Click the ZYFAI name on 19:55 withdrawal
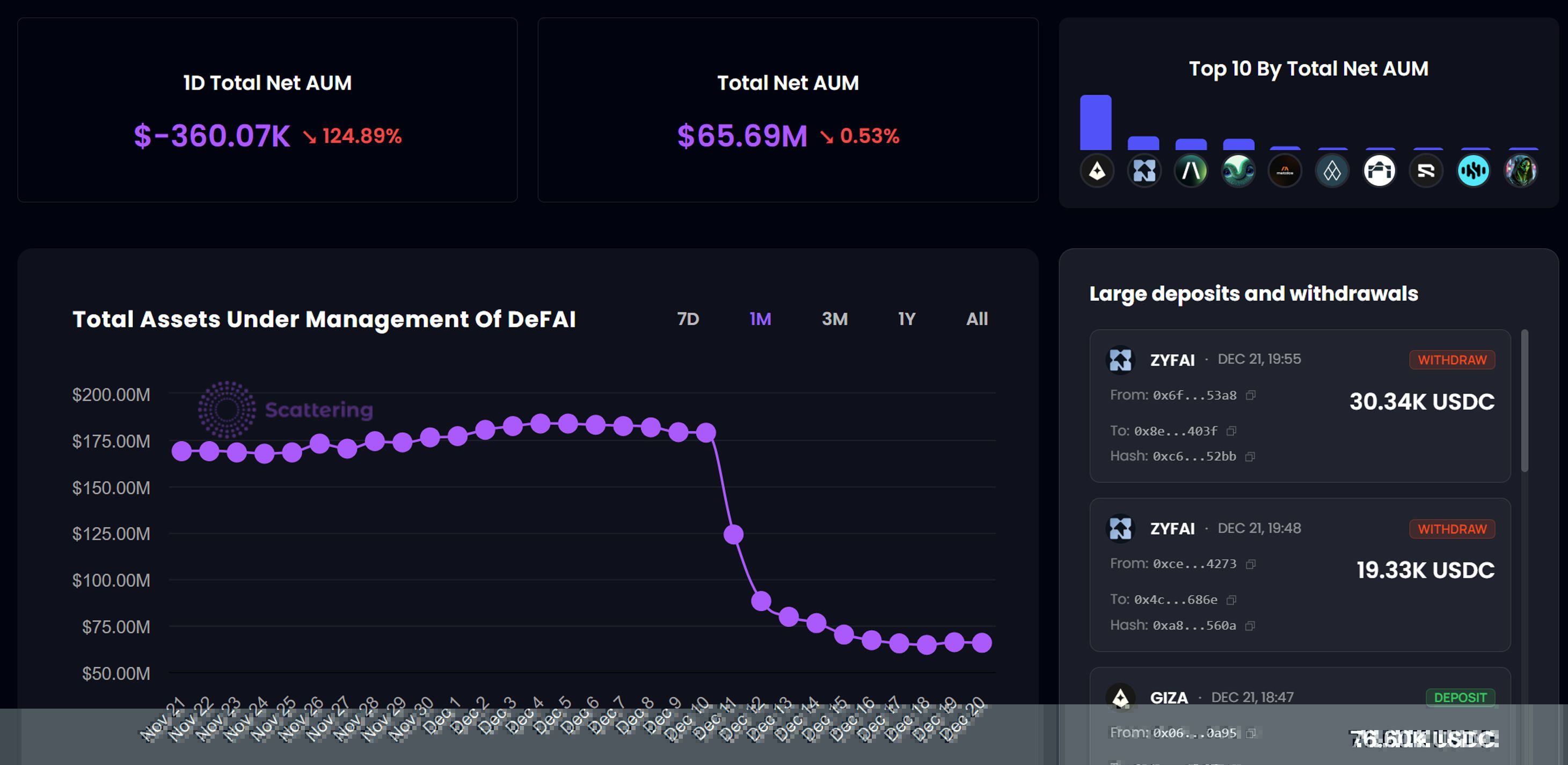This screenshot has width=1568, height=765. tap(1172, 360)
